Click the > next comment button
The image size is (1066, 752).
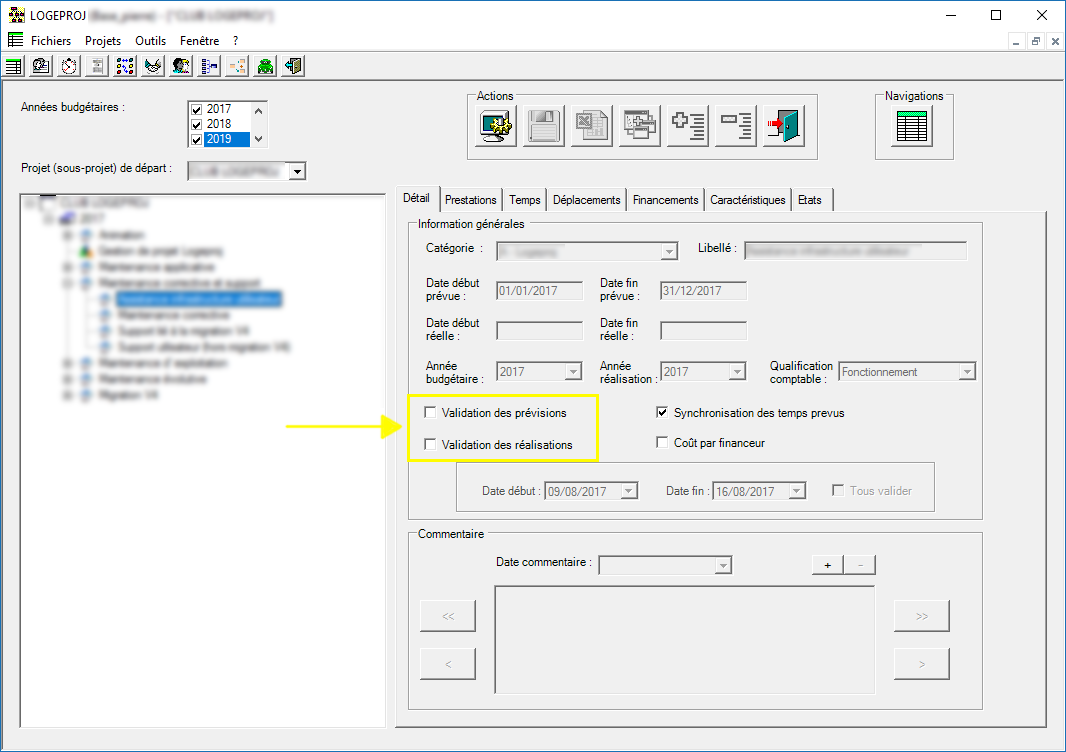(x=922, y=664)
